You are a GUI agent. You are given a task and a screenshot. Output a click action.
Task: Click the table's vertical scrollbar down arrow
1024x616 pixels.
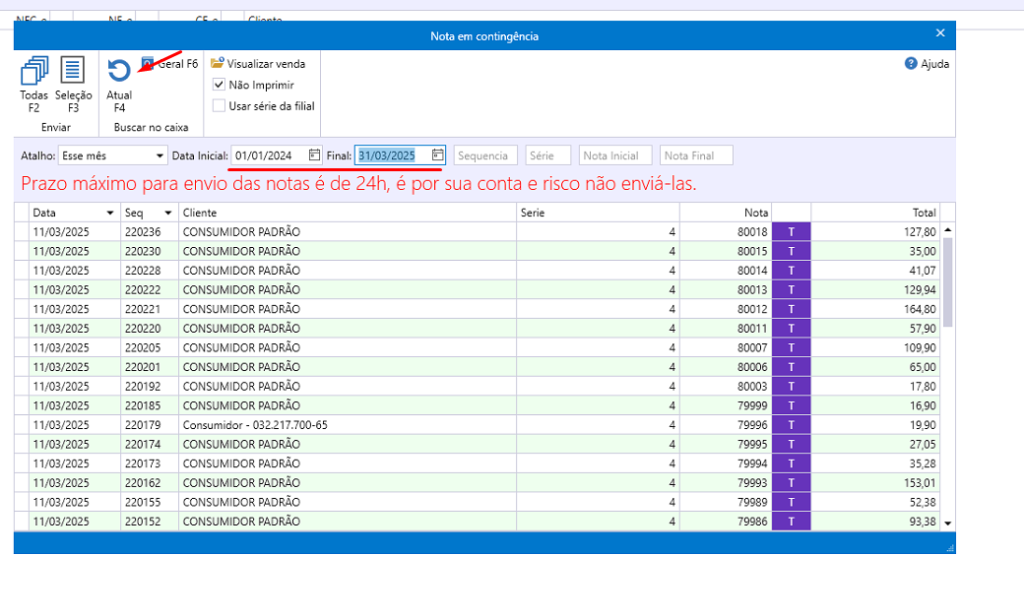point(948,523)
